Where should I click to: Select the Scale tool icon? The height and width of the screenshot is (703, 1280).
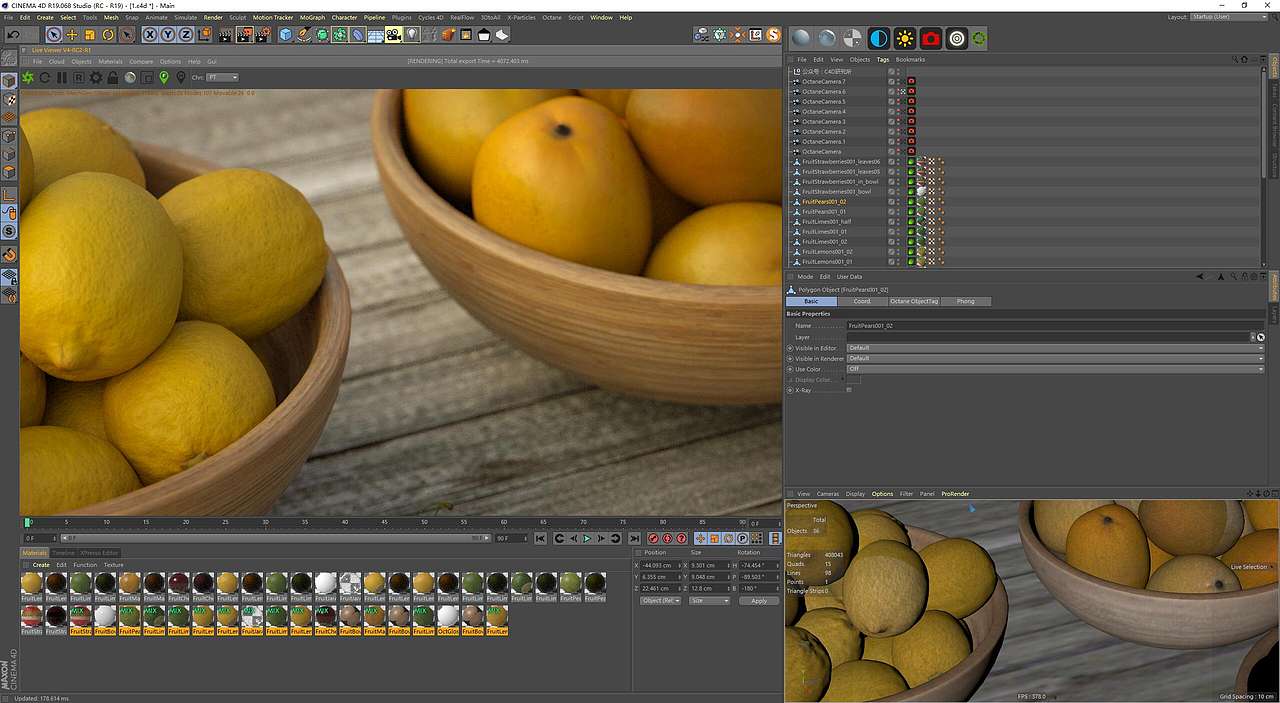90,34
